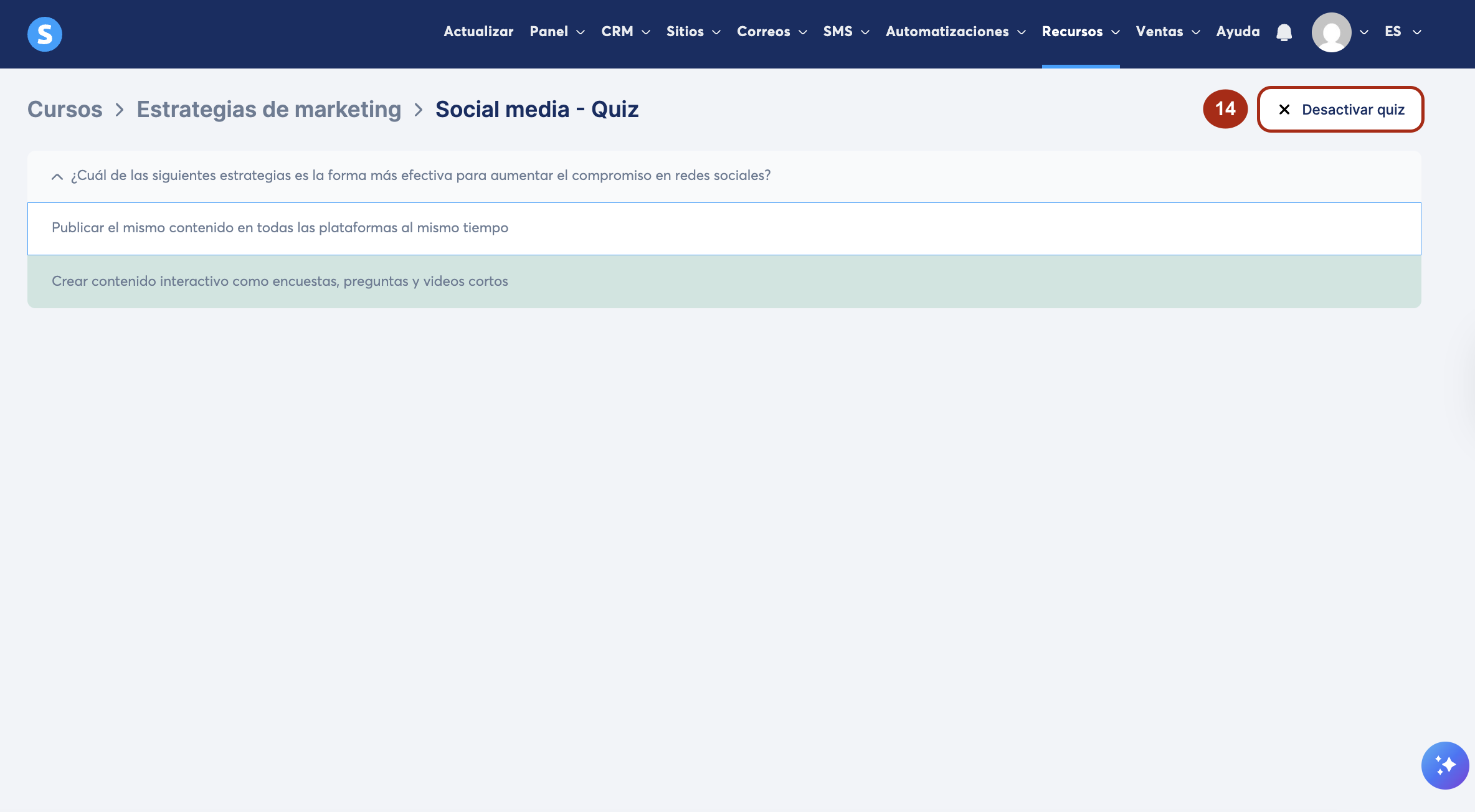Open the Ventas menu
Image resolution: width=1475 pixels, height=812 pixels.
(1167, 32)
